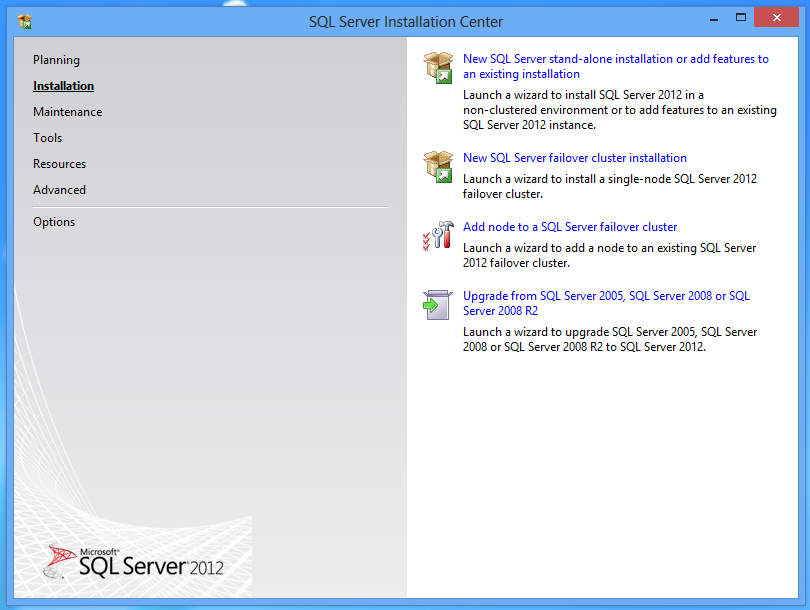Open the Options page
The image size is (810, 610).
click(x=54, y=222)
